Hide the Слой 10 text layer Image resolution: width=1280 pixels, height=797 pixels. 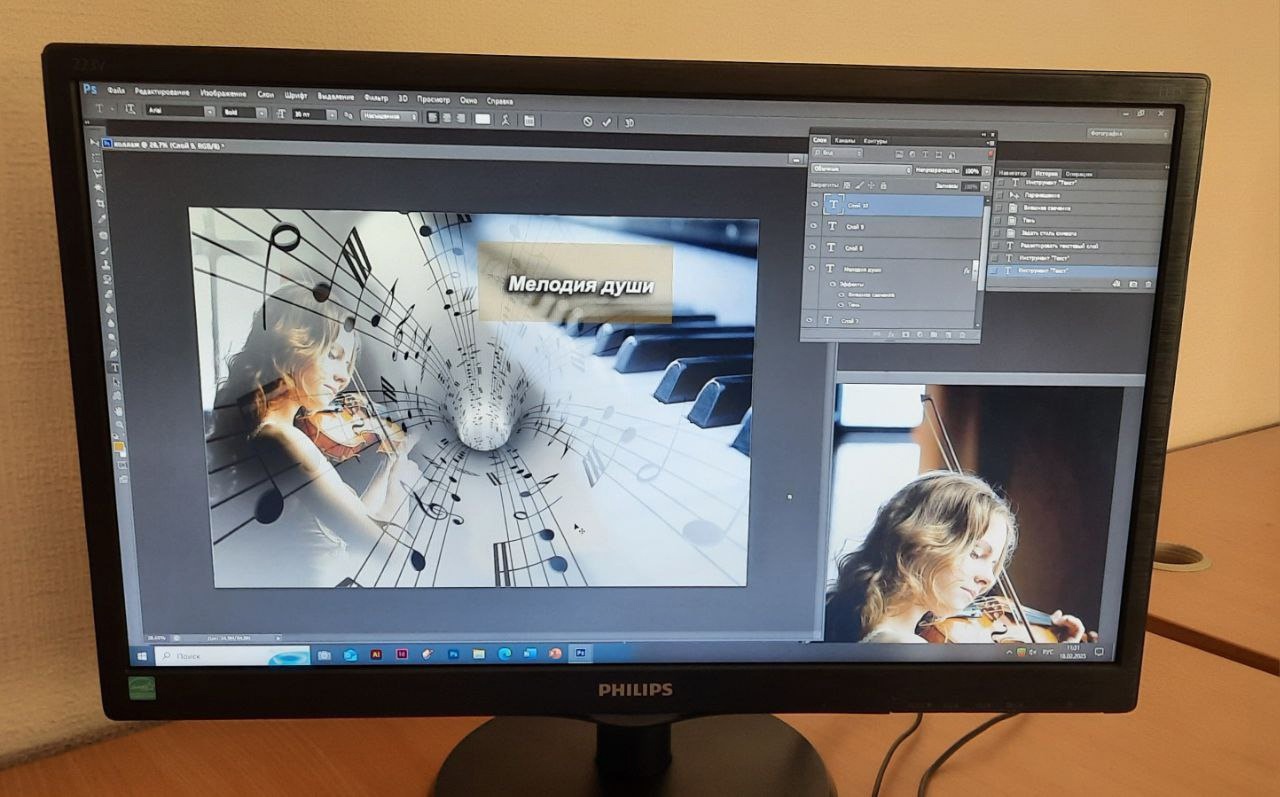(813, 205)
